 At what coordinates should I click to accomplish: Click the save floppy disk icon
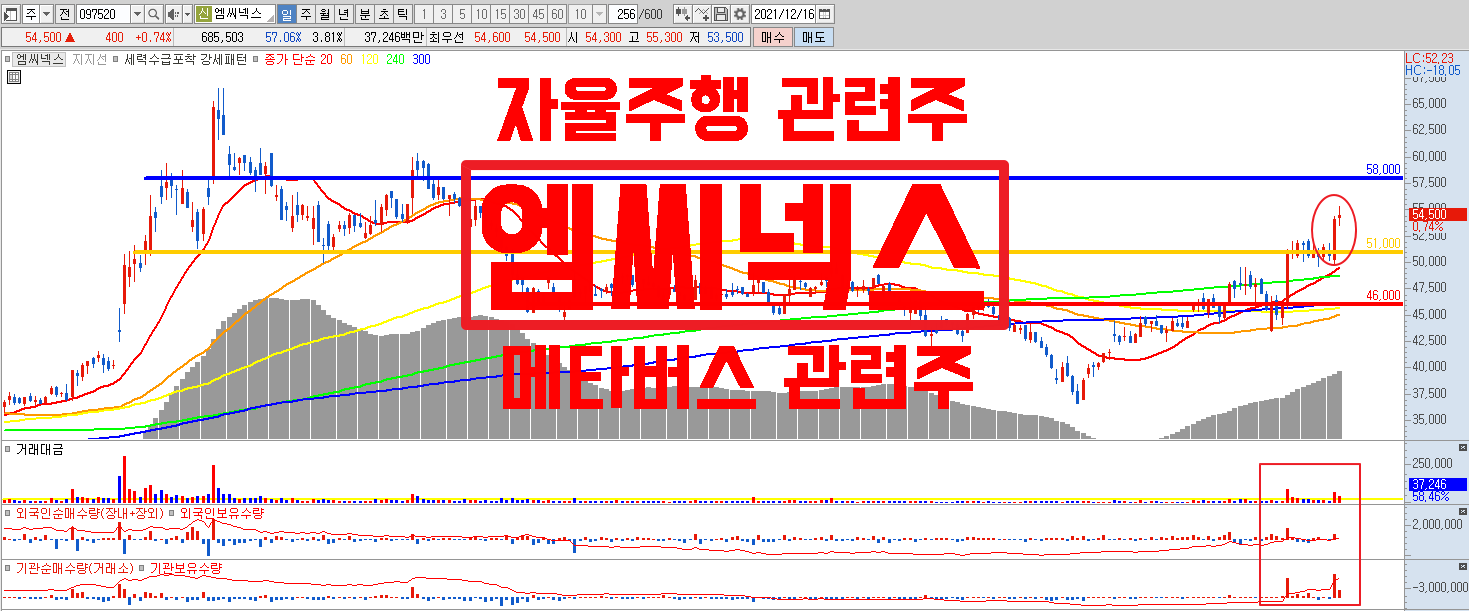721,14
